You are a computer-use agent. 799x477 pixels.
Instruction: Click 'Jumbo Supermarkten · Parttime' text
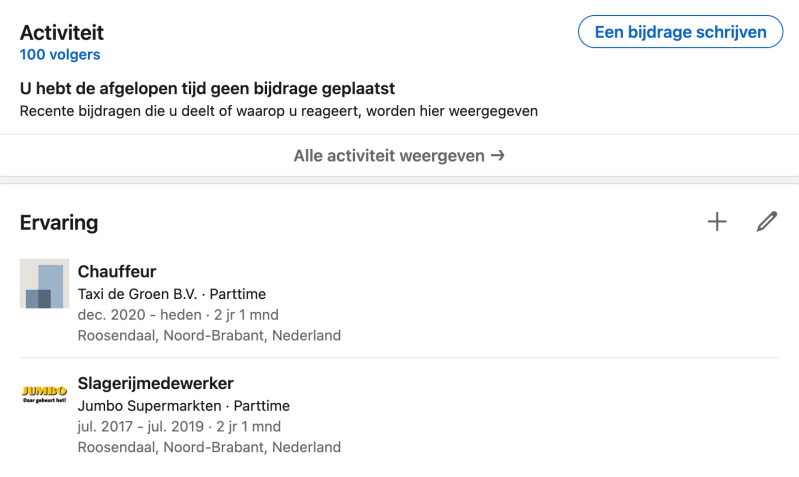pos(183,406)
